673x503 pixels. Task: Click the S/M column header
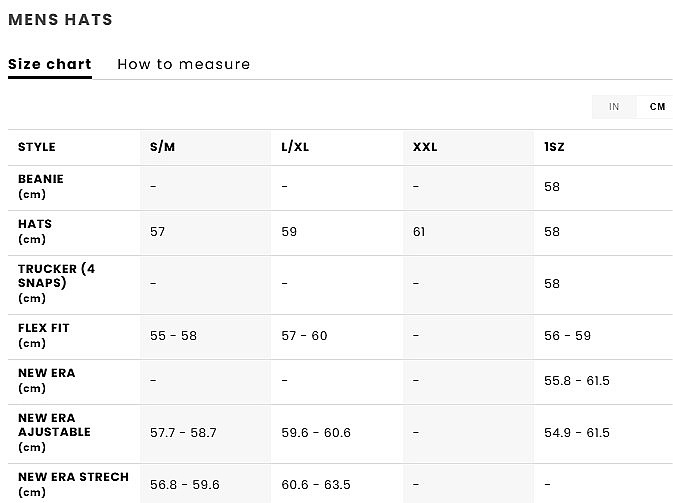[x=162, y=147]
